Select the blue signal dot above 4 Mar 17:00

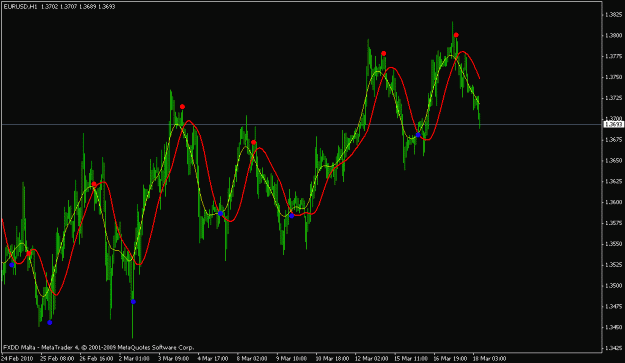220,214
